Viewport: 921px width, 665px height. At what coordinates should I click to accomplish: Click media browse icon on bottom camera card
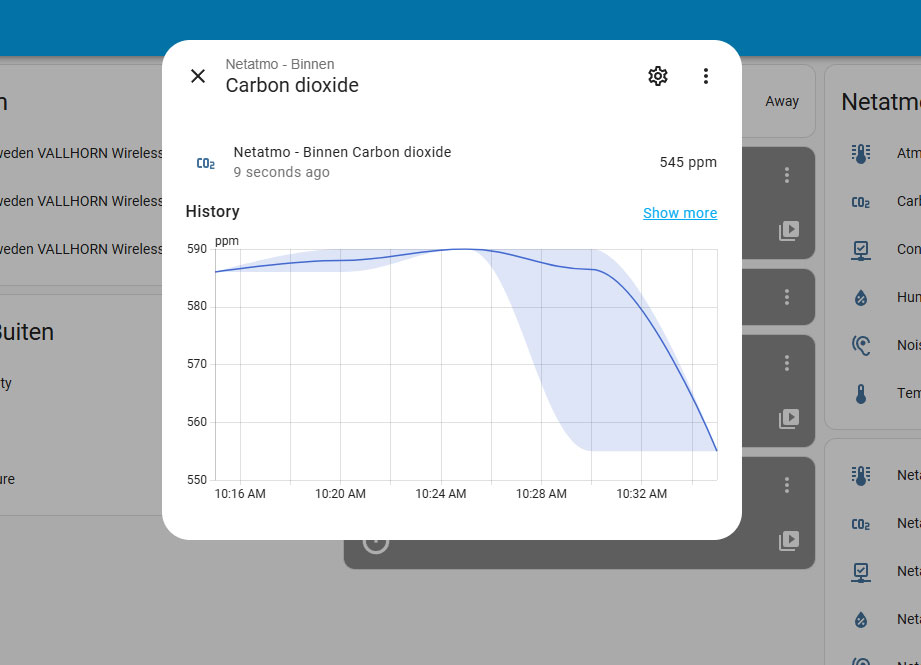pyautogui.click(x=789, y=541)
